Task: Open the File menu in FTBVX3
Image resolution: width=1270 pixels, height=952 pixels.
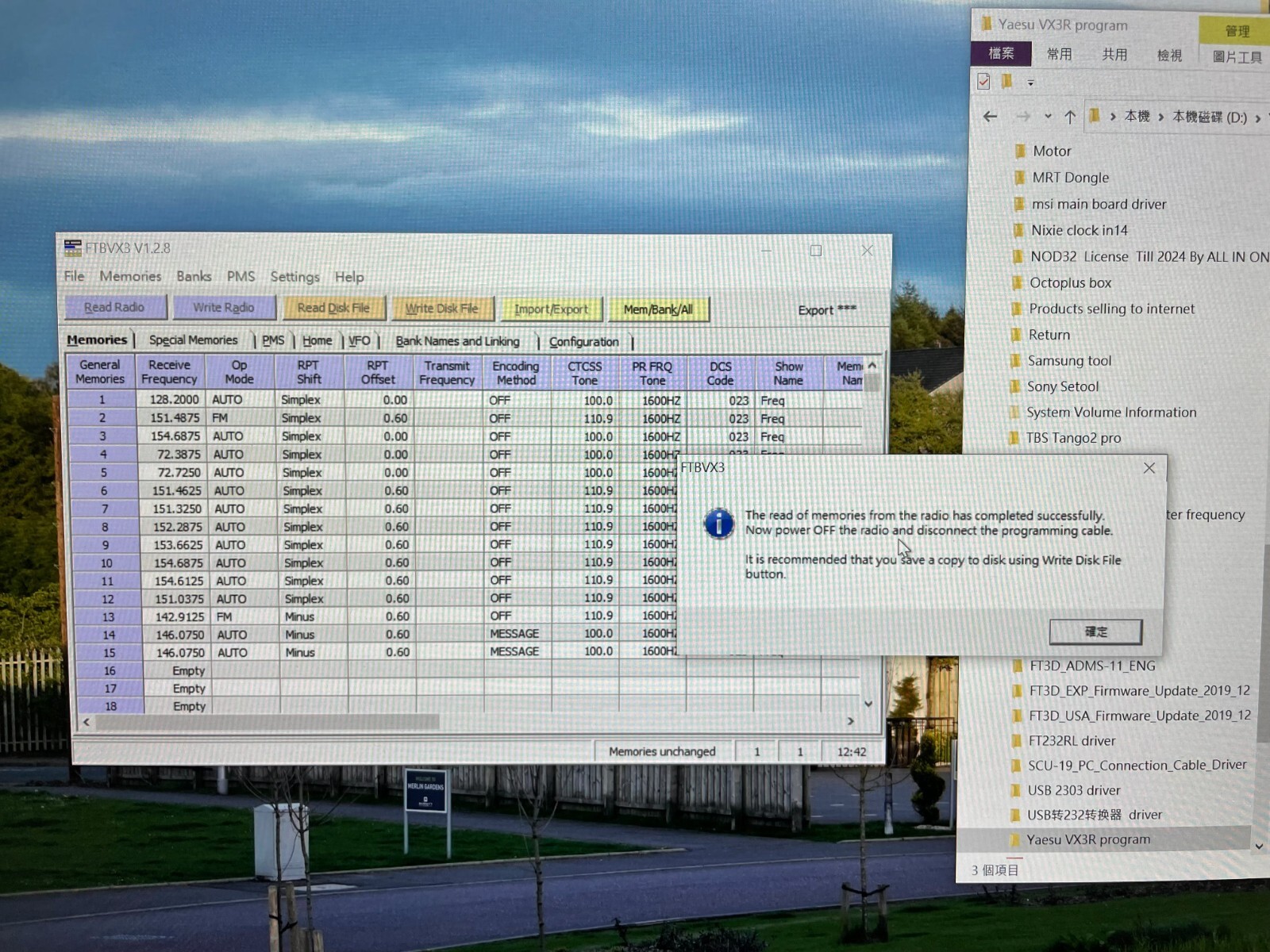Action: [74, 276]
